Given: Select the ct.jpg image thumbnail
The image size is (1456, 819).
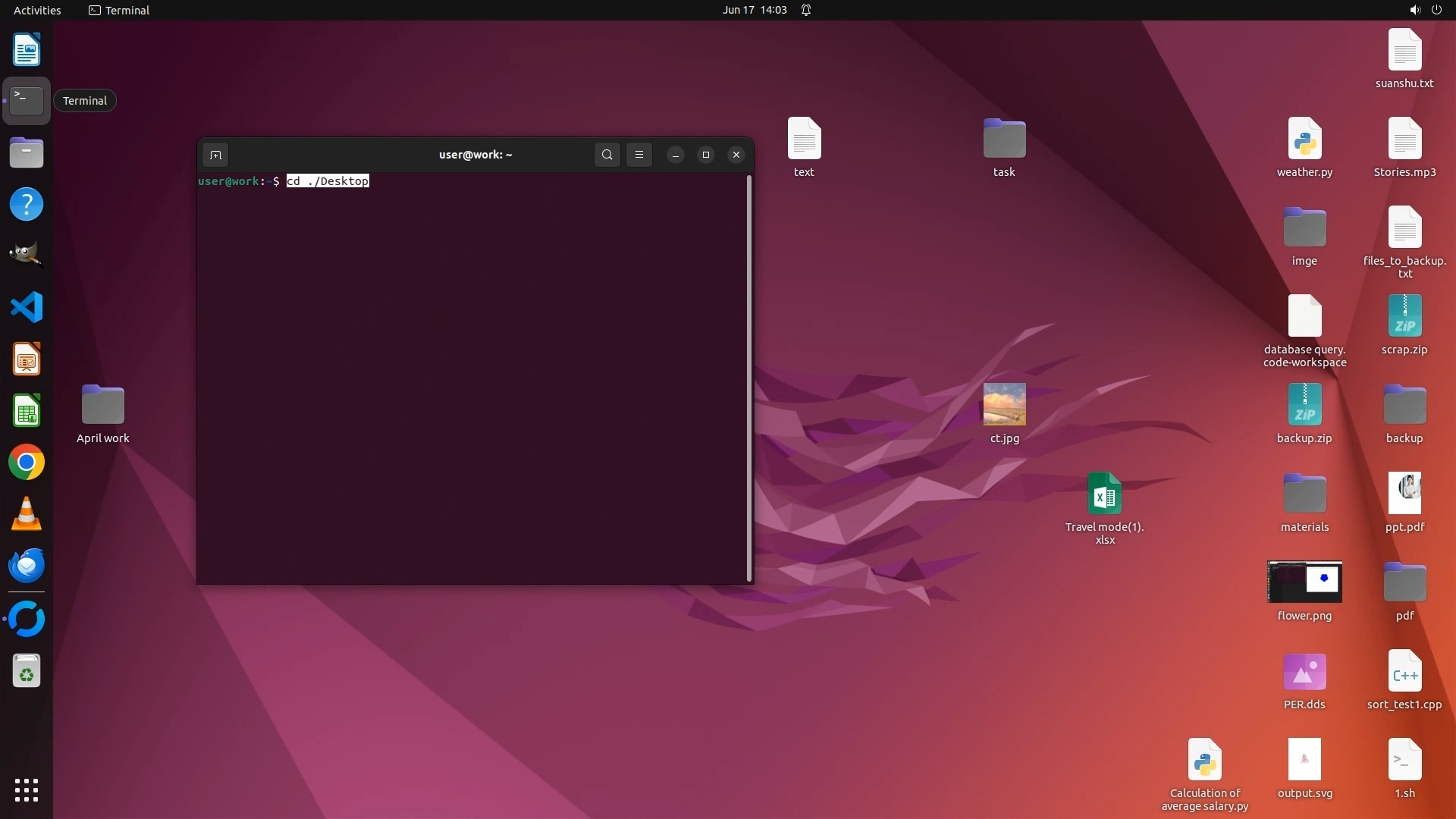Looking at the screenshot, I should point(1004,404).
